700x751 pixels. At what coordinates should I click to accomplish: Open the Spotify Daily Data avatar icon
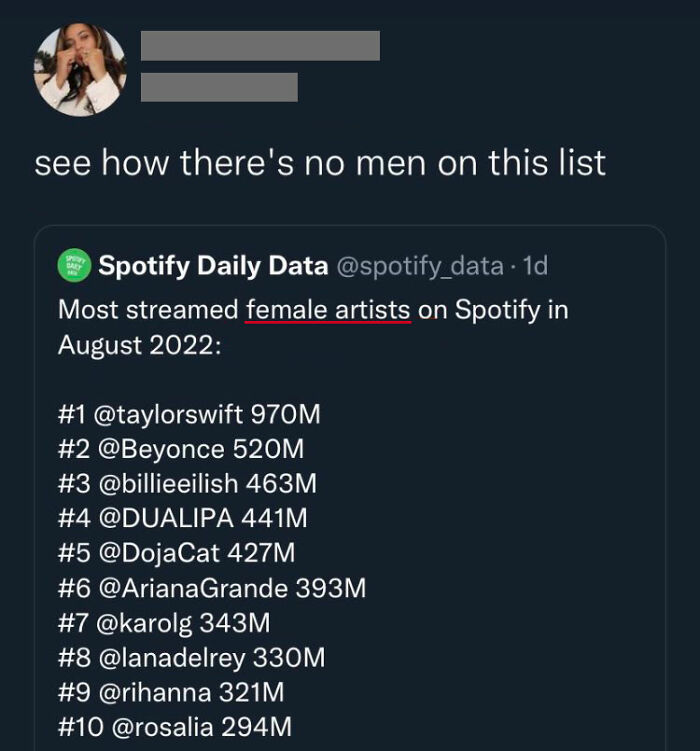[x=75, y=266]
